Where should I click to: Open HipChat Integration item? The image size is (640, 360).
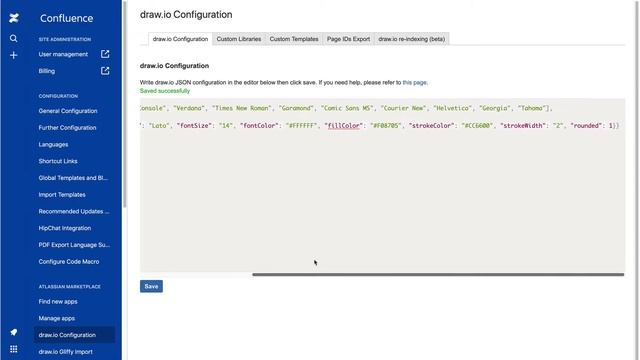click(x=65, y=228)
